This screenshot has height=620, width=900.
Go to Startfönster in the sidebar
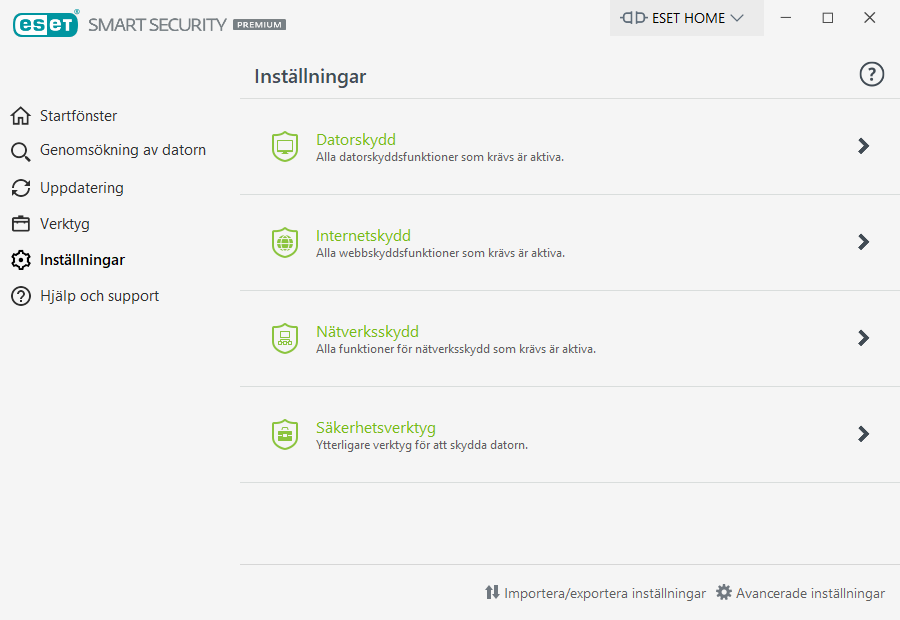click(x=78, y=116)
